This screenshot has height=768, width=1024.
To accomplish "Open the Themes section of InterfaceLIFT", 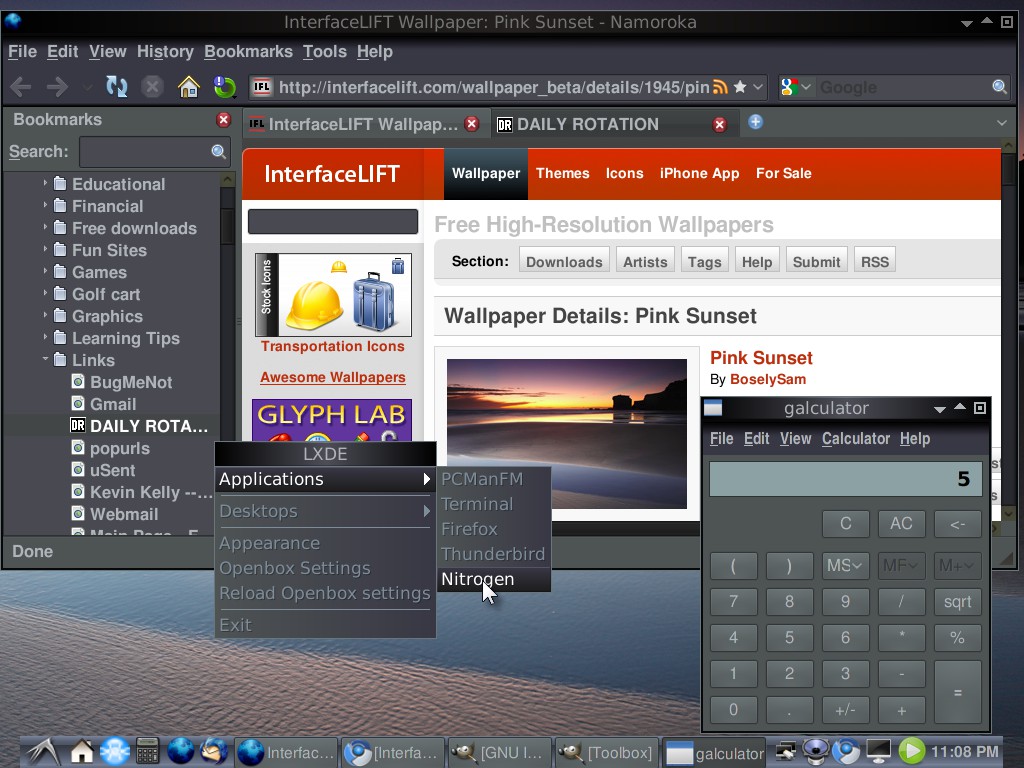I will tap(562, 174).
